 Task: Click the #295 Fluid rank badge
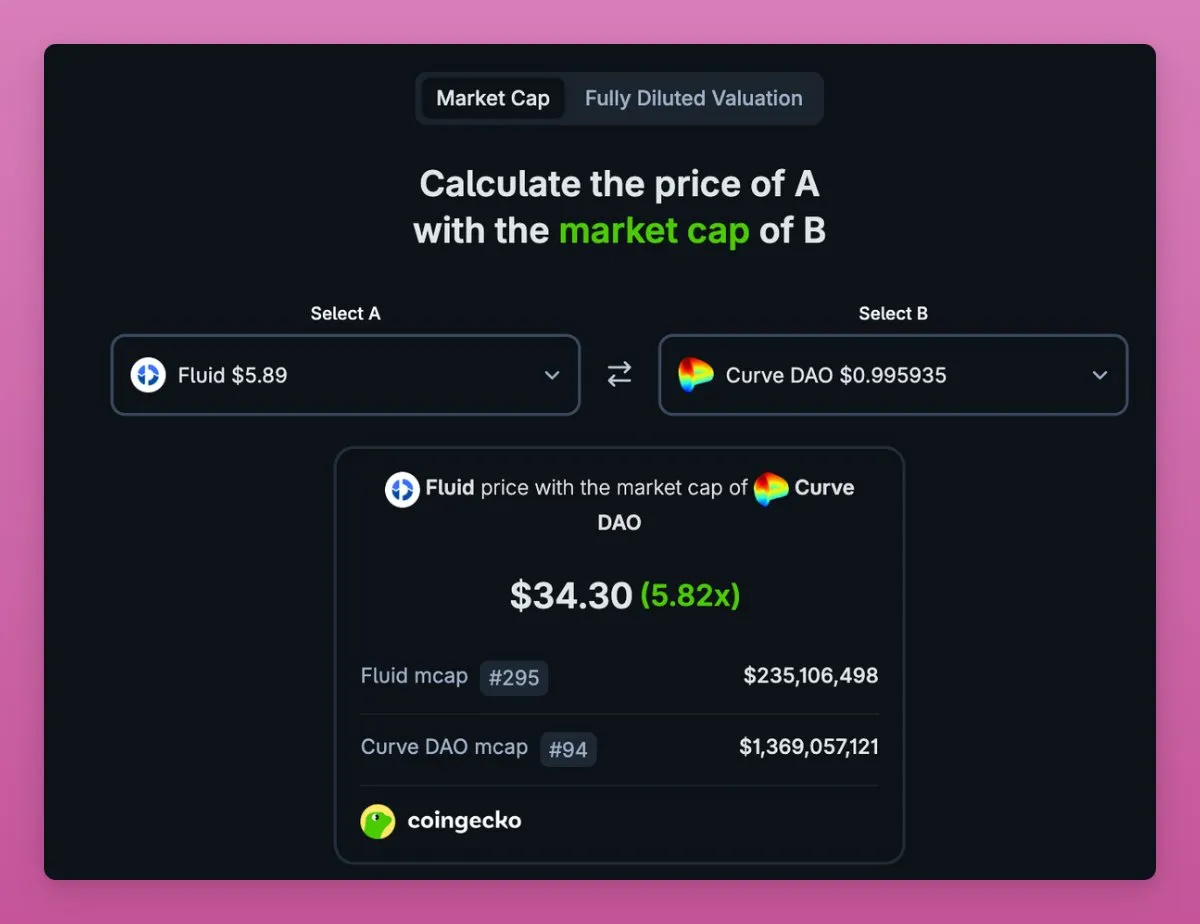(x=514, y=678)
